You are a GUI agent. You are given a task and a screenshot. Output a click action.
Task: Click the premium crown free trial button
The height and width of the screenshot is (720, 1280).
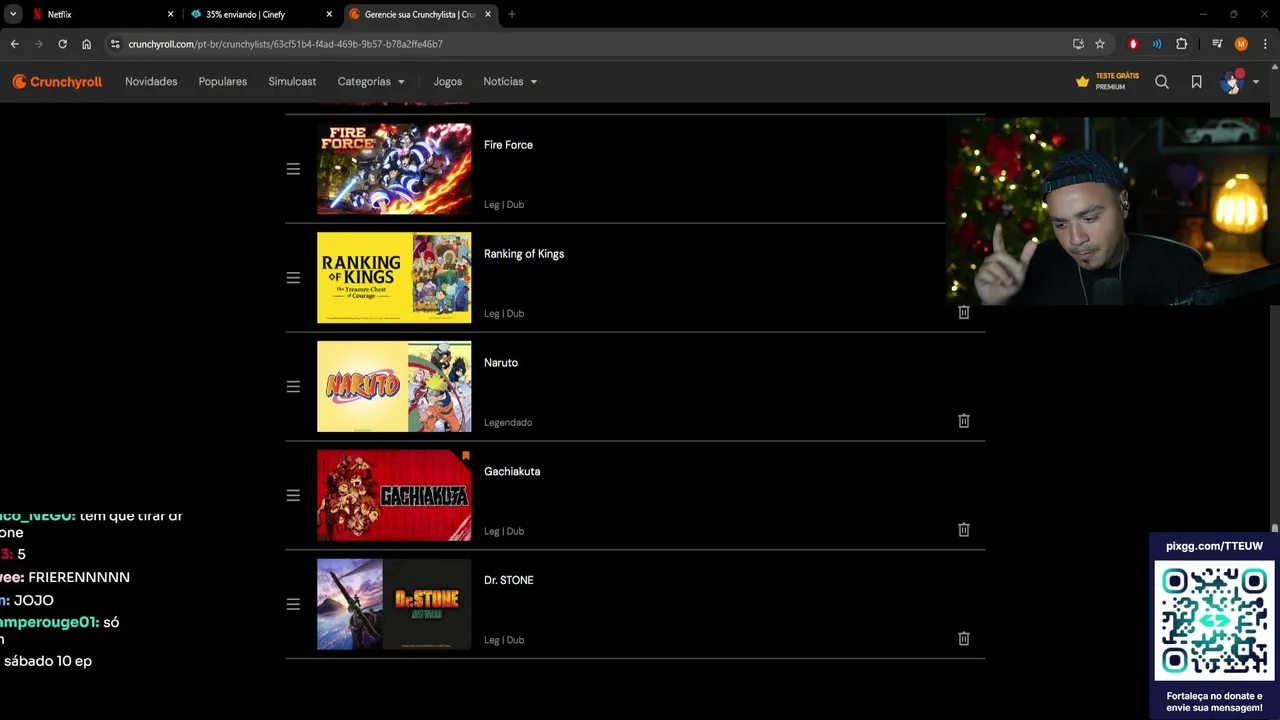pos(1107,82)
